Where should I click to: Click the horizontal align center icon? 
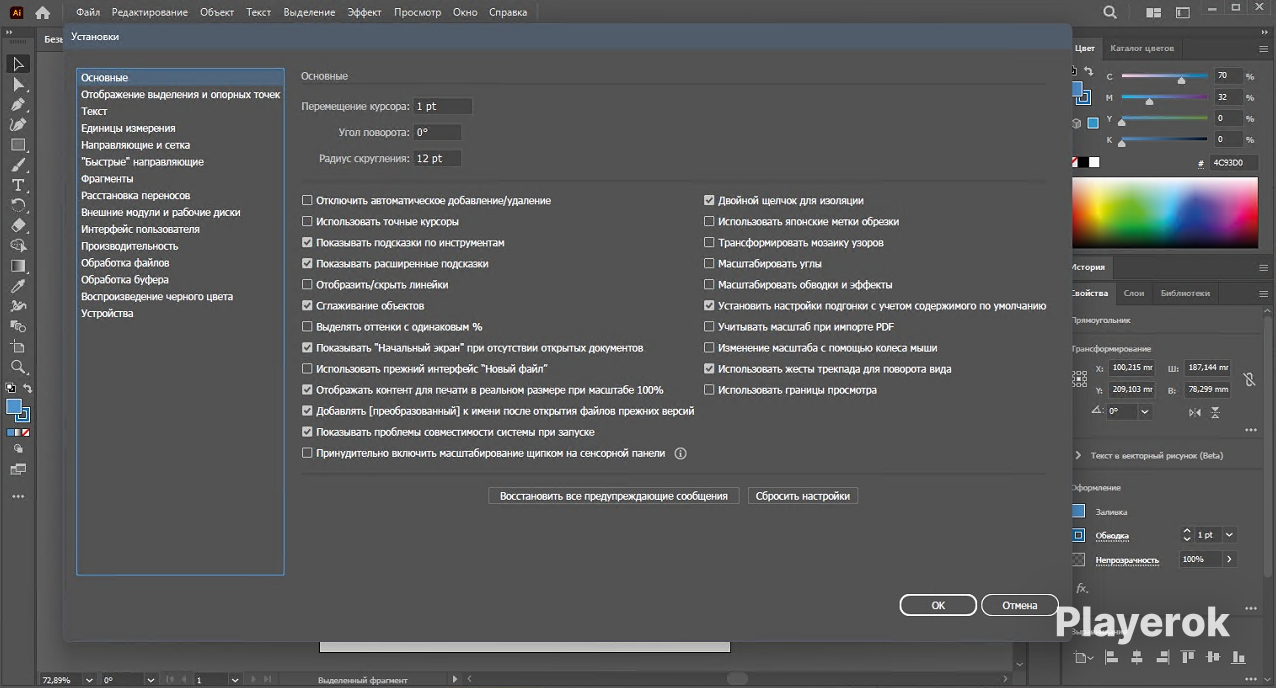pos(1137,657)
